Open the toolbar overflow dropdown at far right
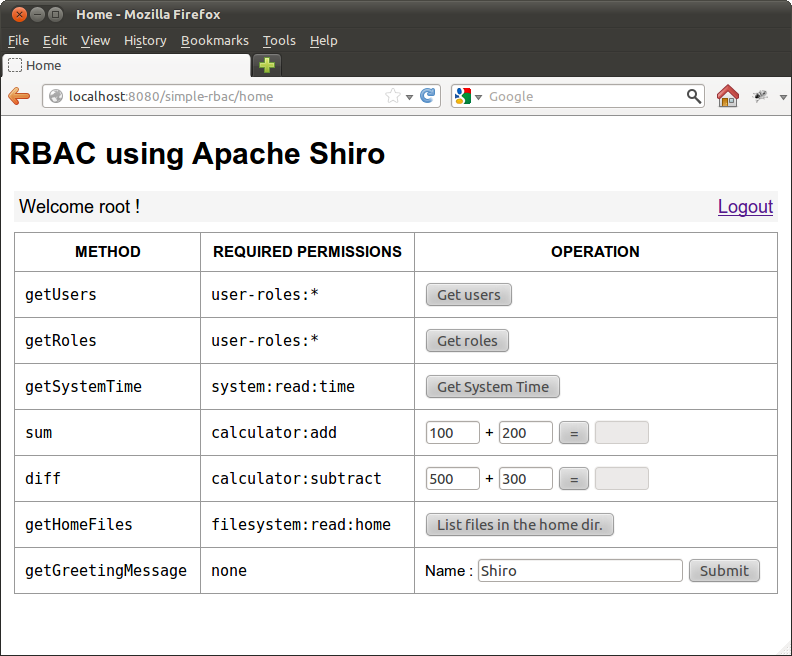Viewport: 792px width, 656px height. click(x=782, y=97)
